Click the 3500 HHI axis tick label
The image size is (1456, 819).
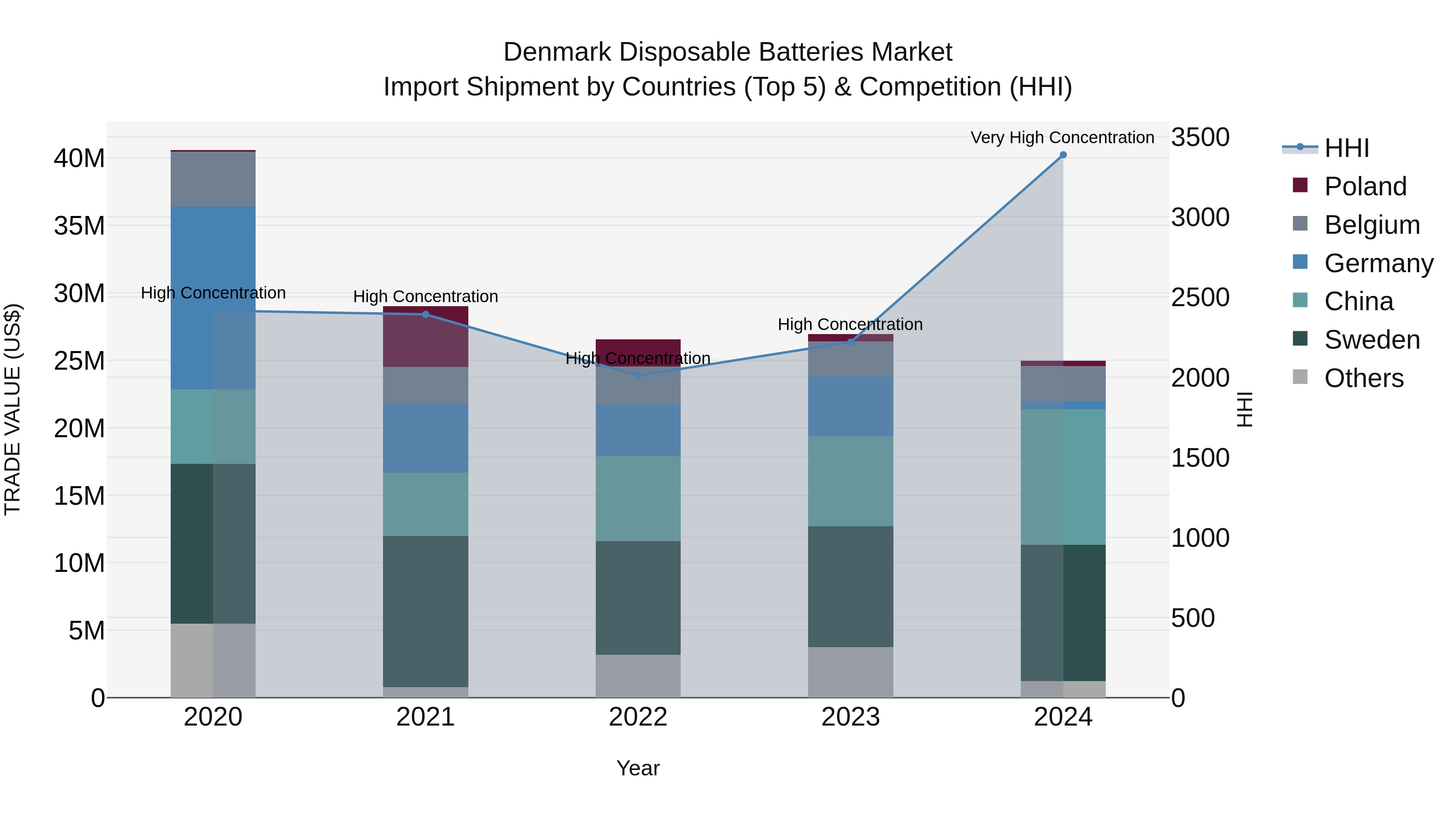tap(1200, 138)
